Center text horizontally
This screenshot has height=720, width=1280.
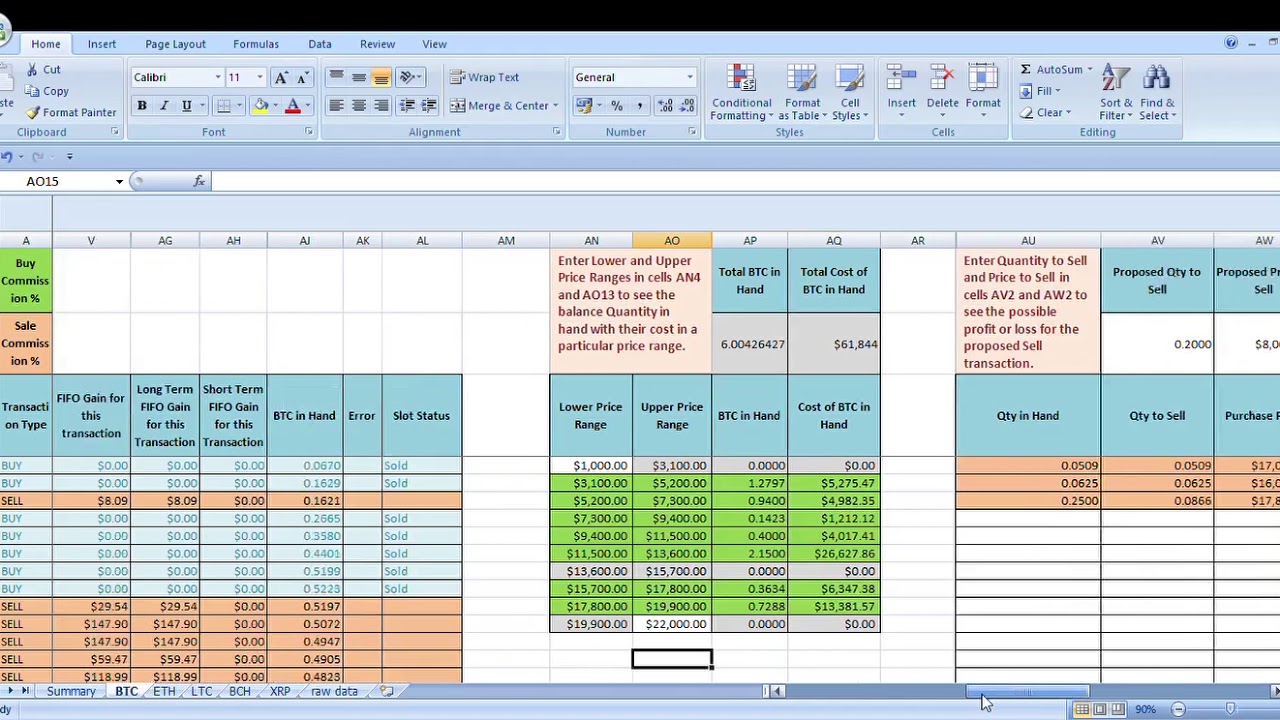(358, 106)
